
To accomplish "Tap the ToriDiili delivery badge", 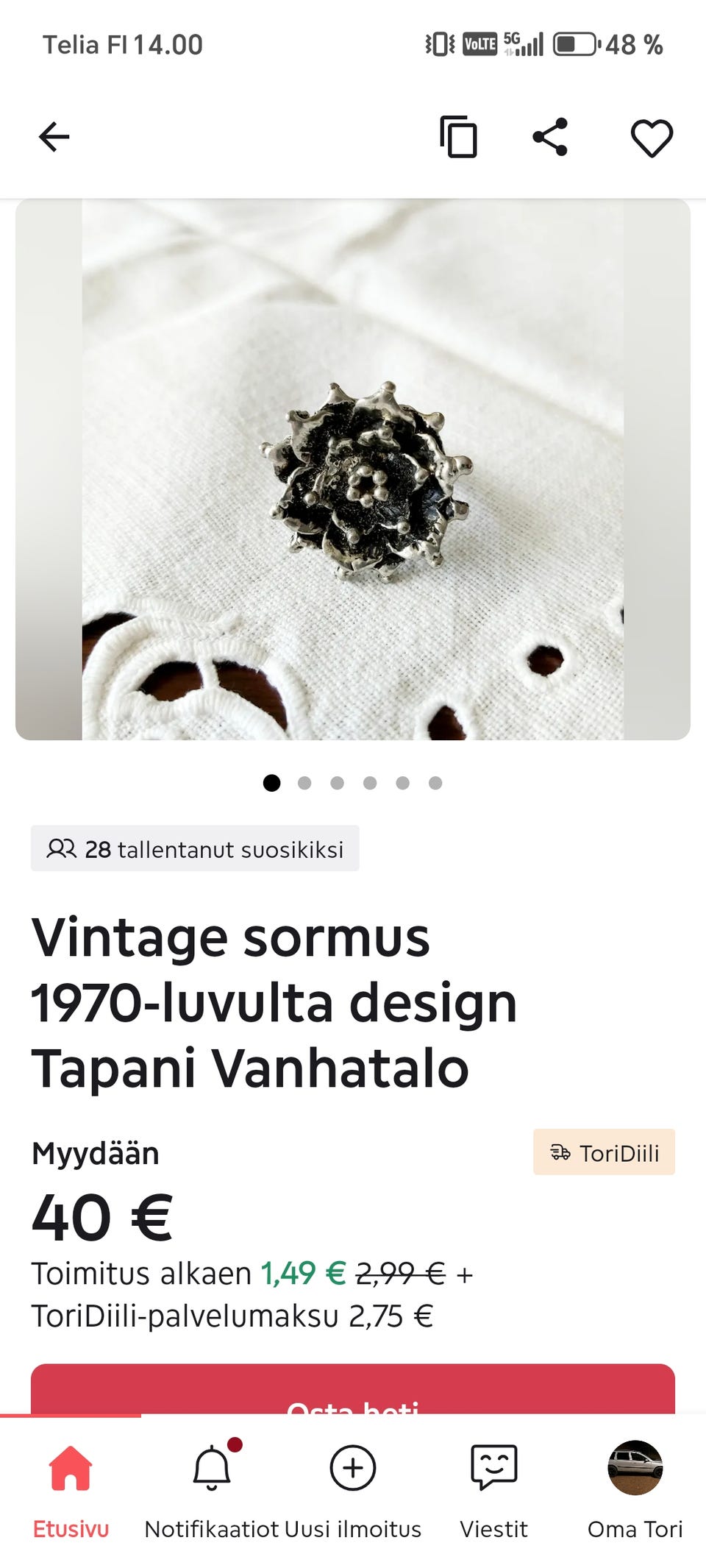I will point(604,1152).
